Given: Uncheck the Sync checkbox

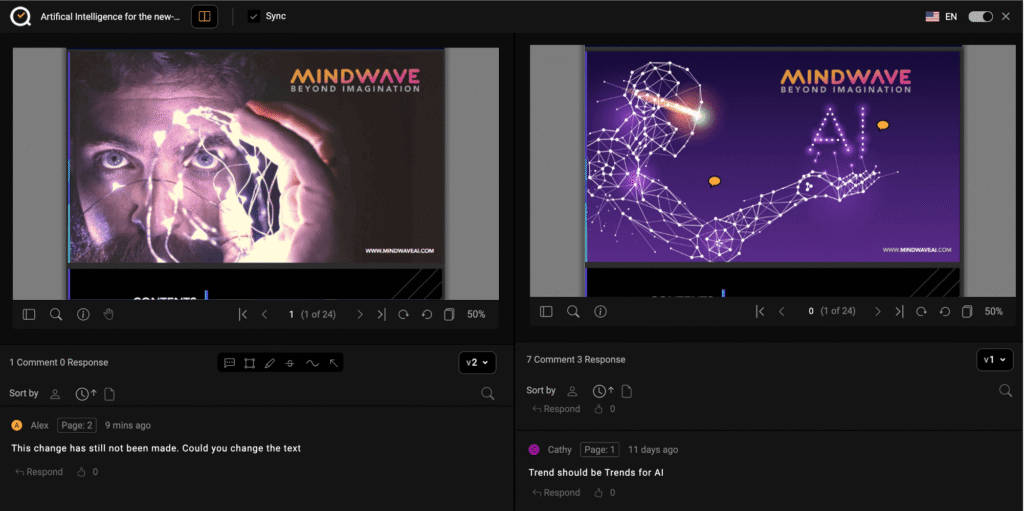Looking at the screenshot, I should pos(253,17).
